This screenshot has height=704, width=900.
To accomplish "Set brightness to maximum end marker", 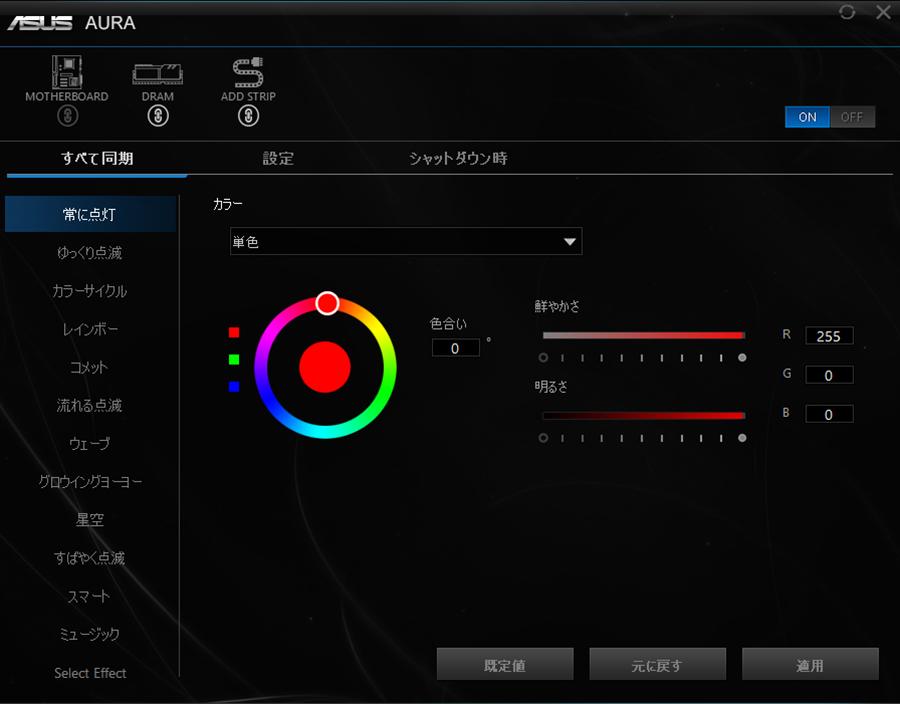I will [x=742, y=438].
